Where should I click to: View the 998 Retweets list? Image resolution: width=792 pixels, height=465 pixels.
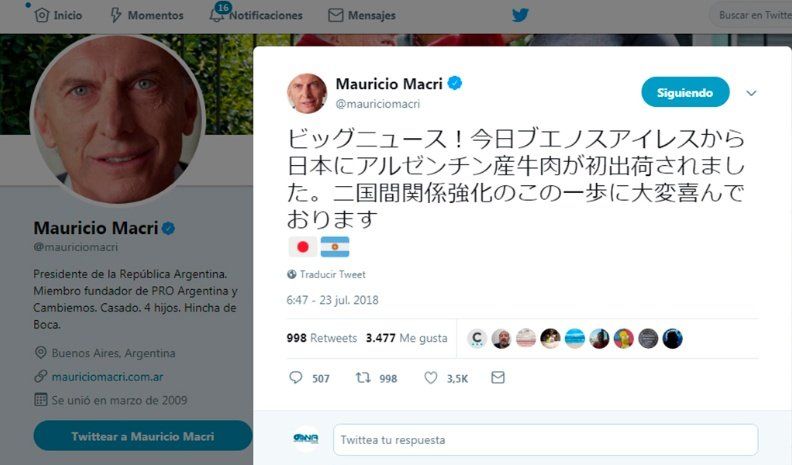tap(322, 338)
